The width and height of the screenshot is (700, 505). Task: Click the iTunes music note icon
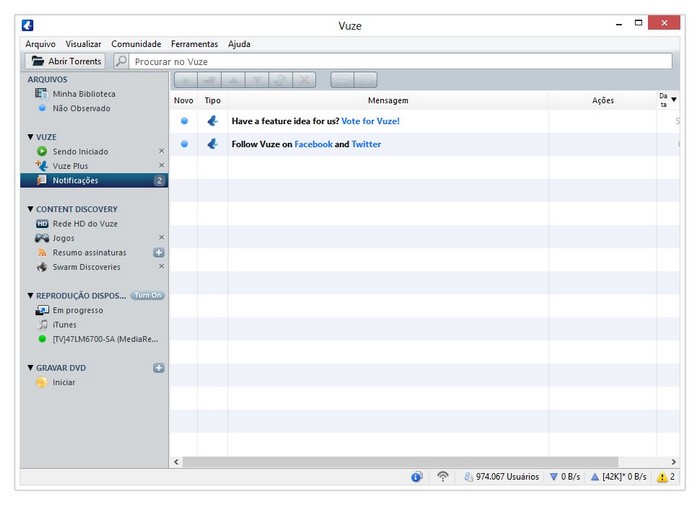coord(42,324)
